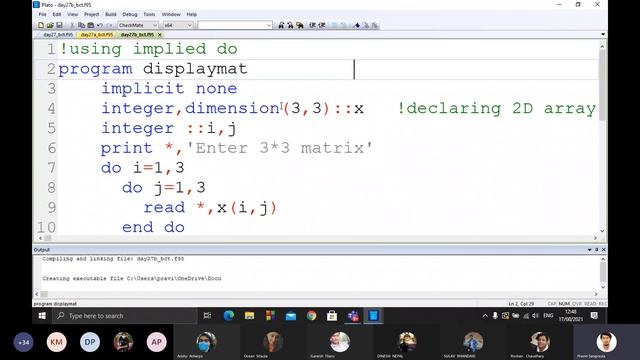Click the Plato app taskbar icon

373,316
